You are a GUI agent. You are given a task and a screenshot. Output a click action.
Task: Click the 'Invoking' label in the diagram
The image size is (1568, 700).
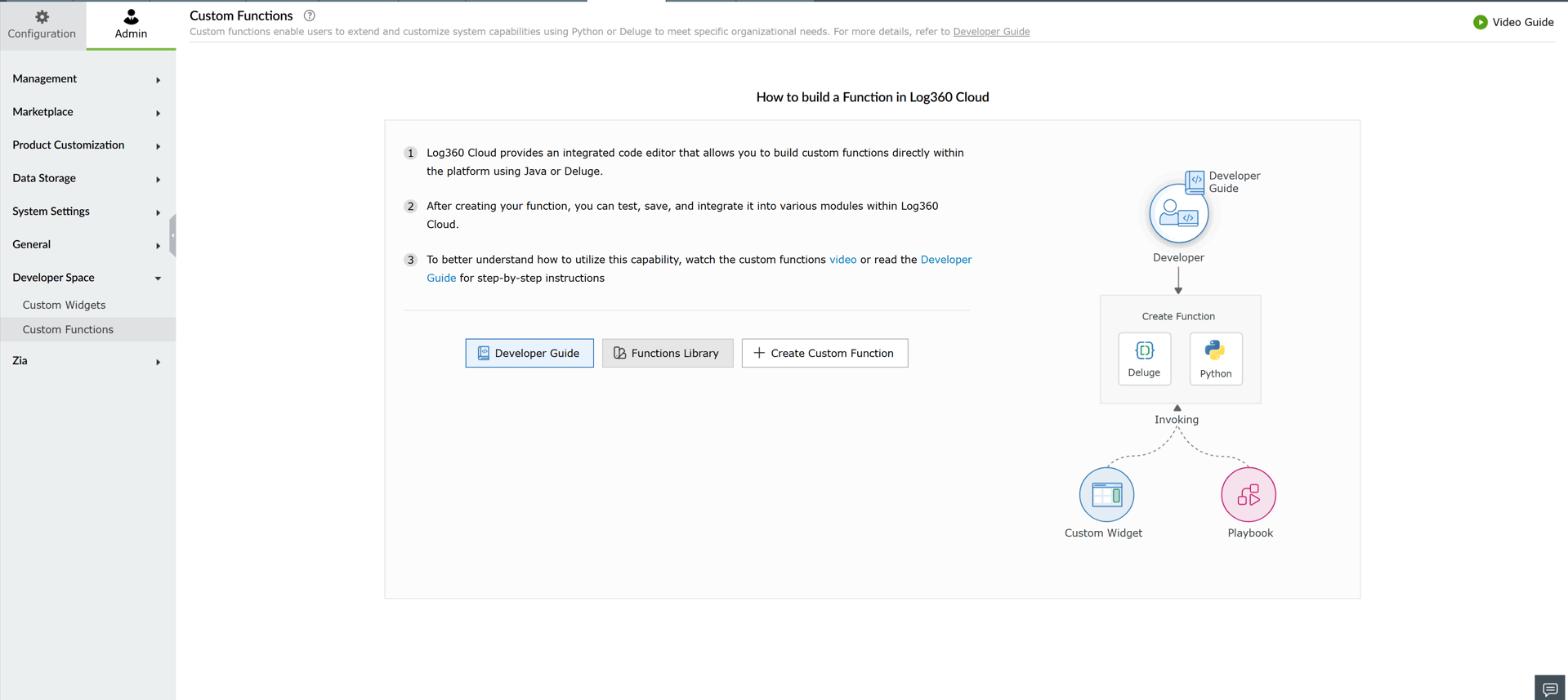[x=1177, y=420]
